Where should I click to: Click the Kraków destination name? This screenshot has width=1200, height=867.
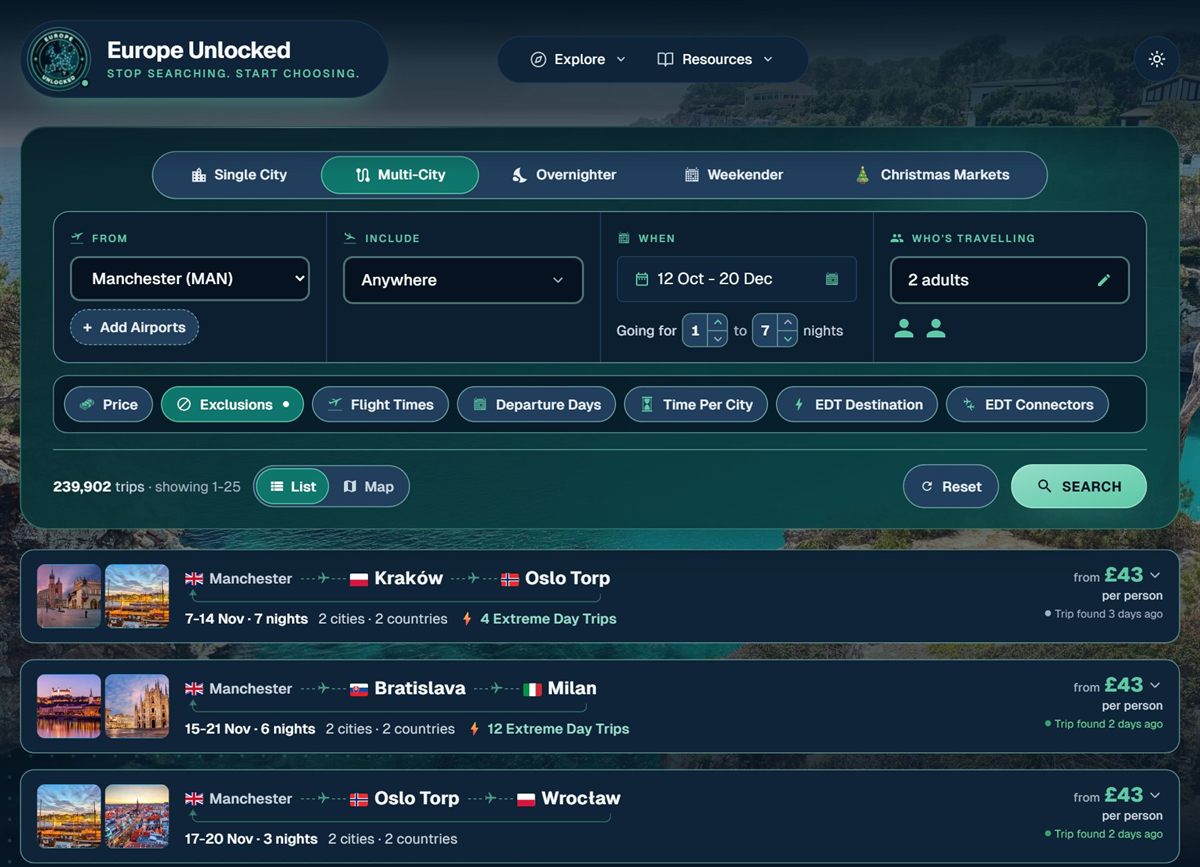[x=408, y=578]
